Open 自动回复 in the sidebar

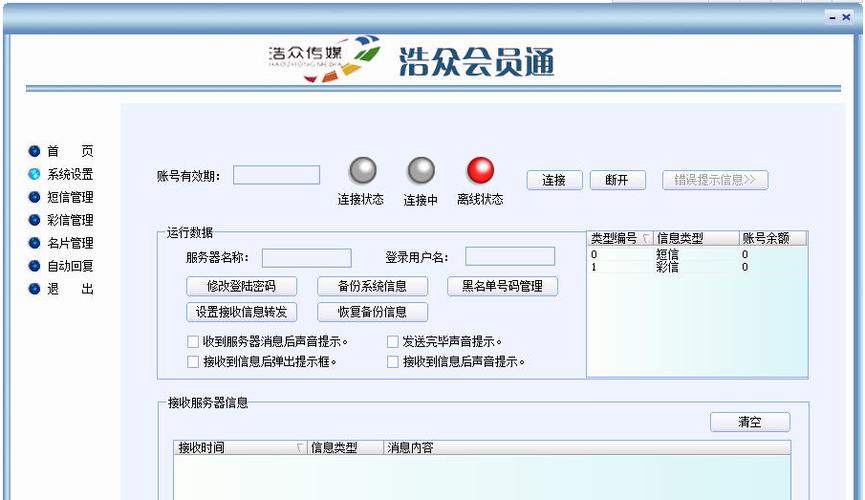(x=70, y=266)
